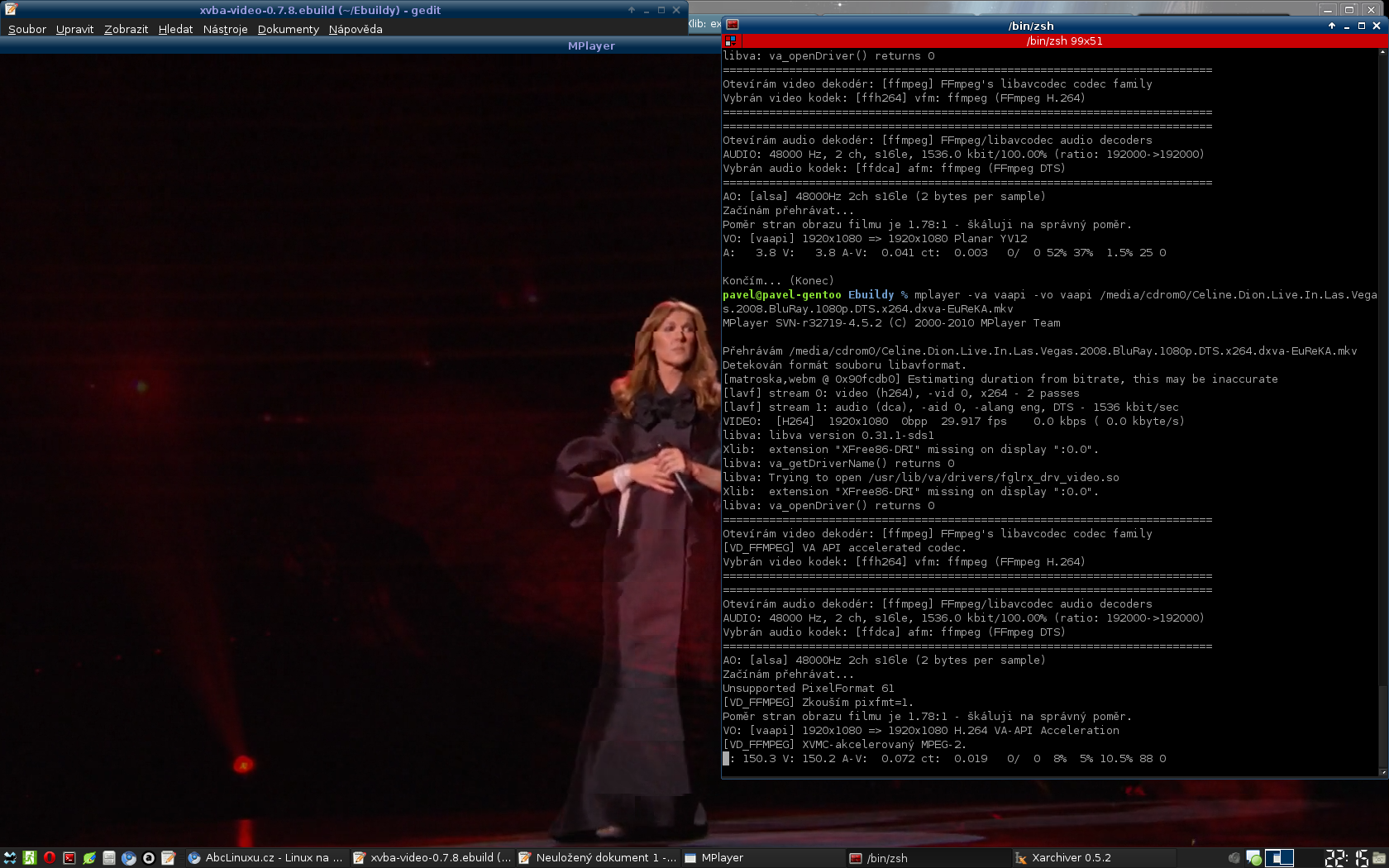
Task: Click the MPlayer video window title
Action: pos(591,45)
